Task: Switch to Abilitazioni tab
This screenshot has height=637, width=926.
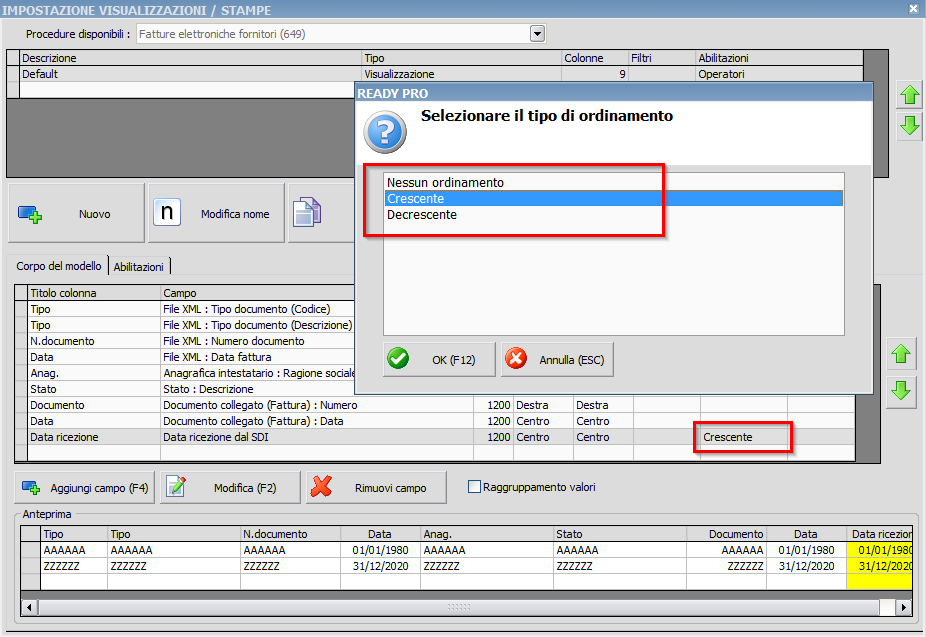Action: (x=139, y=267)
